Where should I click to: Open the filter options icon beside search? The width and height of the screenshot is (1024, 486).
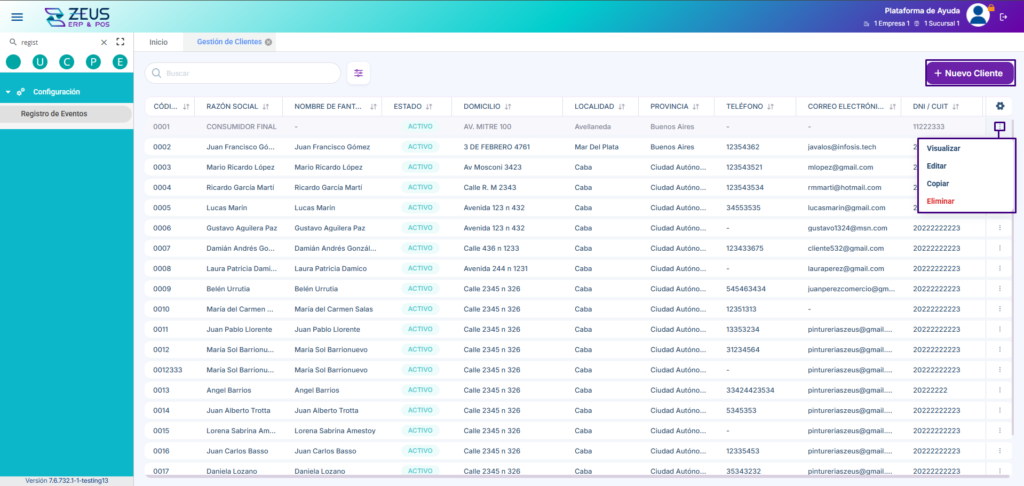[x=359, y=73]
